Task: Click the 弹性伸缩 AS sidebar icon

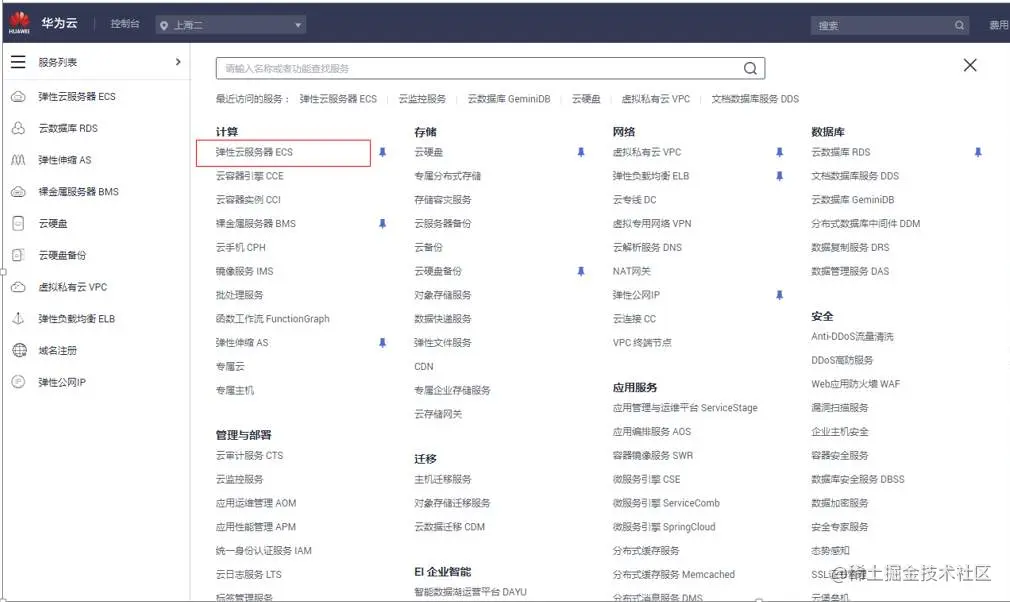Action: [x=19, y=160]
